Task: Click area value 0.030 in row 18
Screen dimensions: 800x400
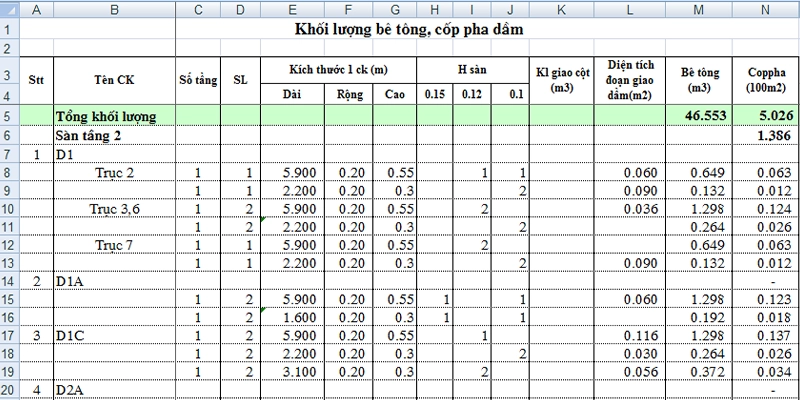Action: [630, 354]
